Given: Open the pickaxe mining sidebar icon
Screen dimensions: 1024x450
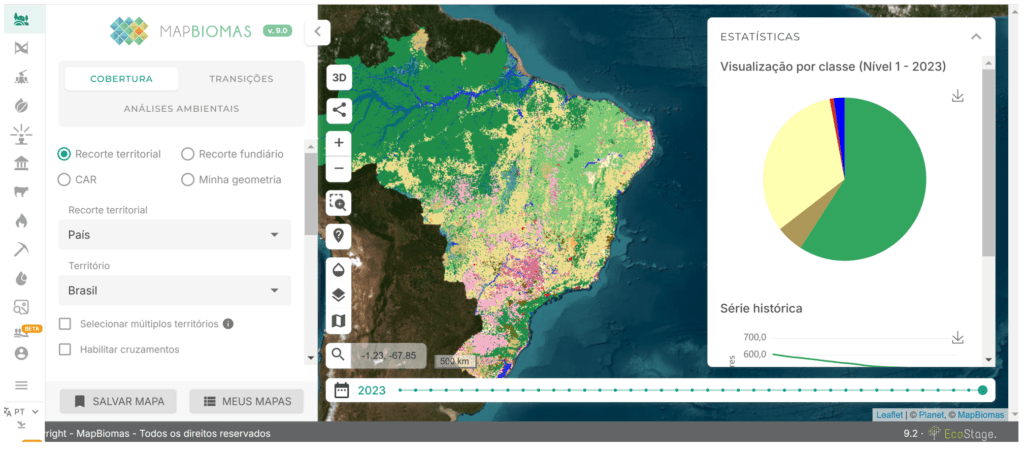Looking at the screenshot, I should (x=21, y=249).
